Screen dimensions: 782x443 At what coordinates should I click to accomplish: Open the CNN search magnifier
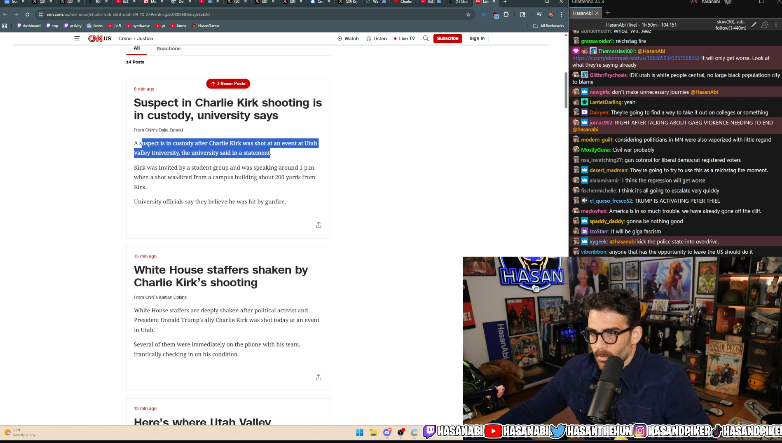click(426, 38)
